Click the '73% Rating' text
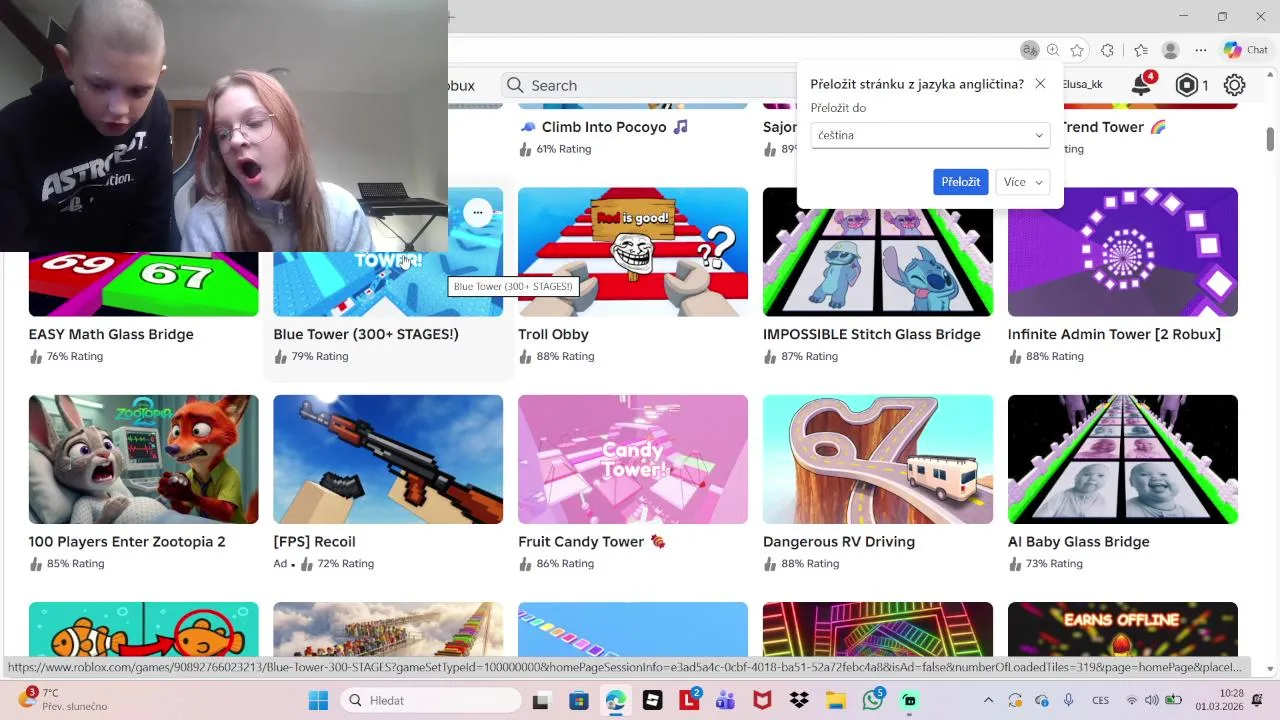1280x720 pixels. click(1054, 564)
